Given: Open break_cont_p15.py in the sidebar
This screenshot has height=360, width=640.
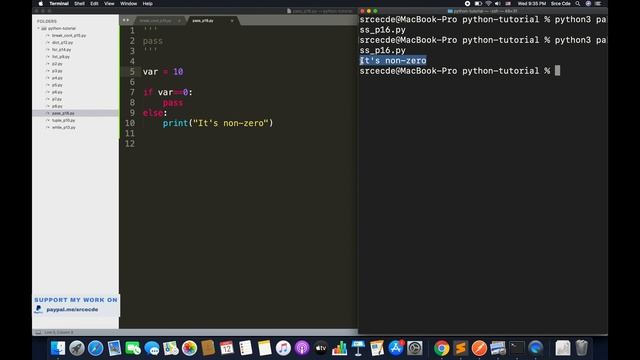Looking at the screenshot, I should click(x=69, y=36).
